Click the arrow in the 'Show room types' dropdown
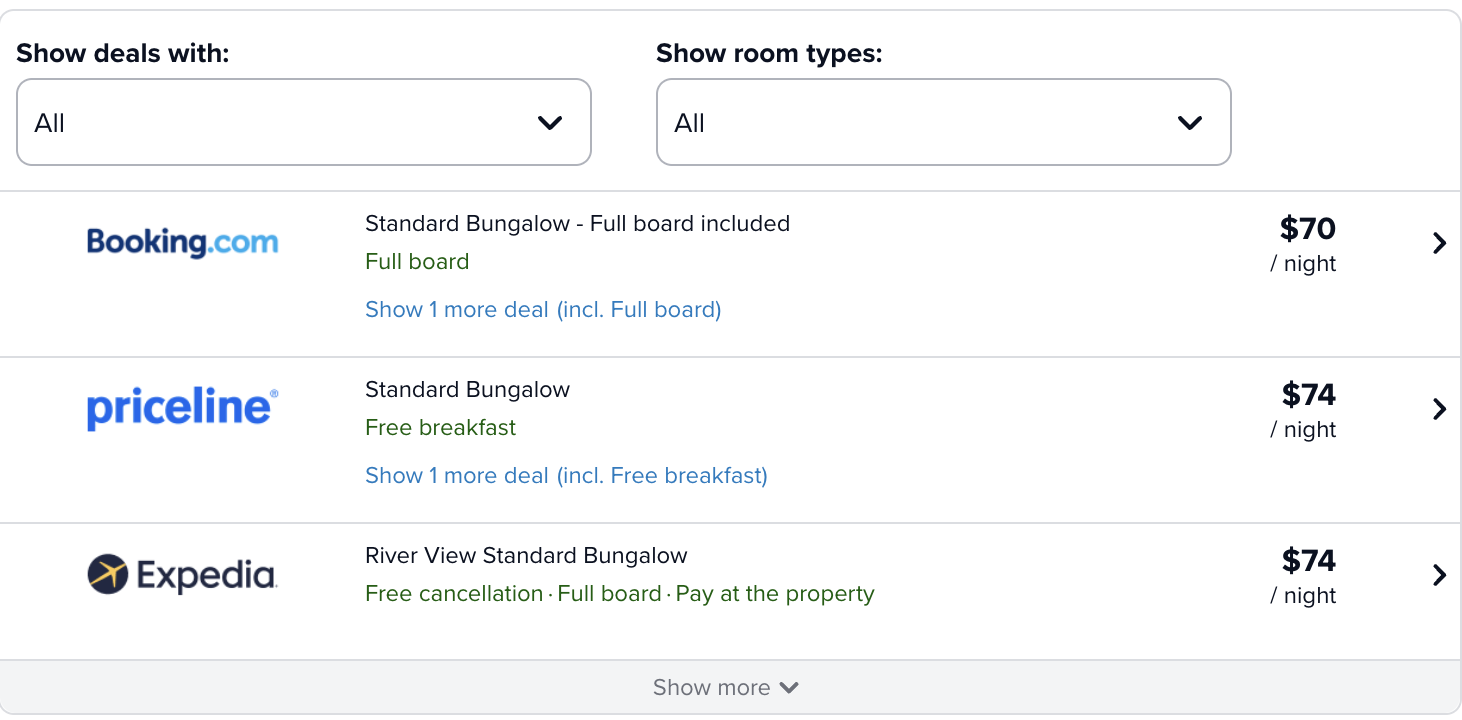 (x=1190, y=123)
